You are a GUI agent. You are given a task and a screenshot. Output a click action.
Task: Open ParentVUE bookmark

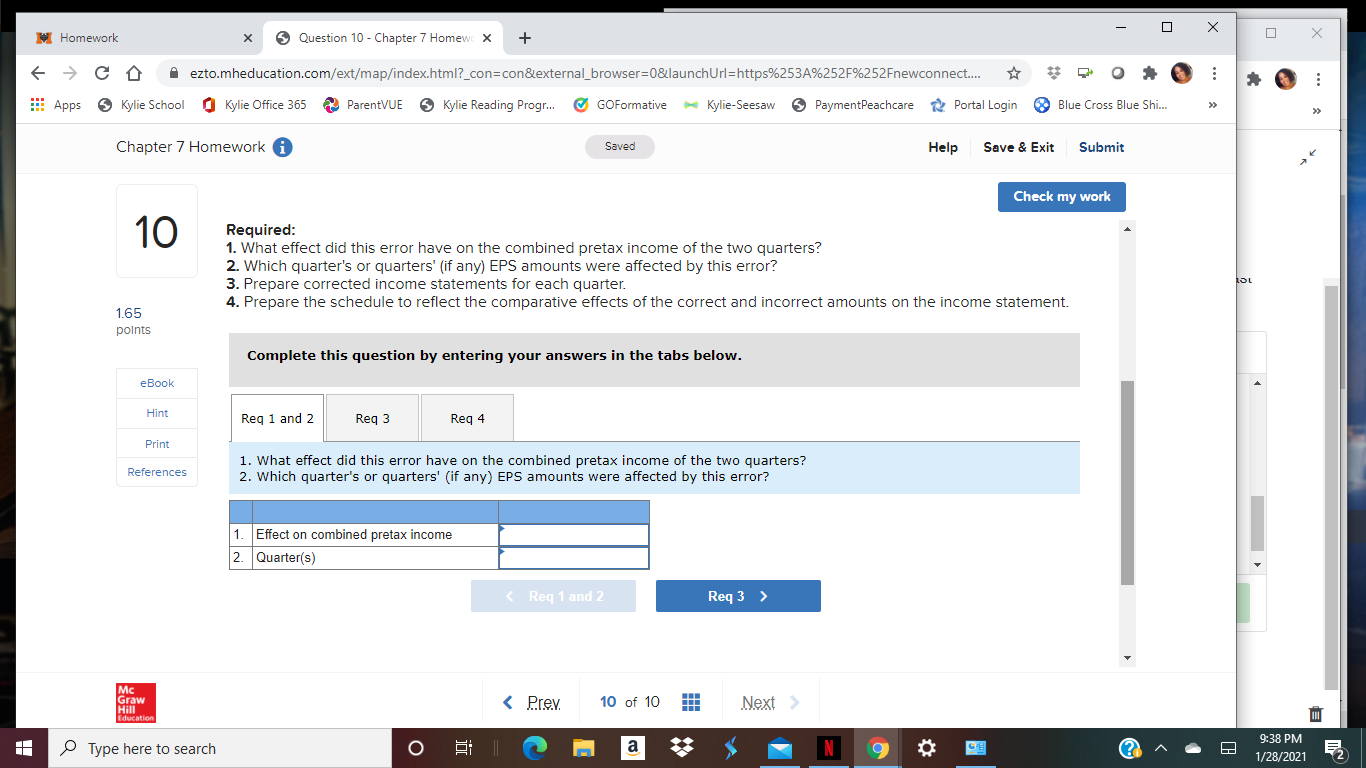click(x=363, y=105)
